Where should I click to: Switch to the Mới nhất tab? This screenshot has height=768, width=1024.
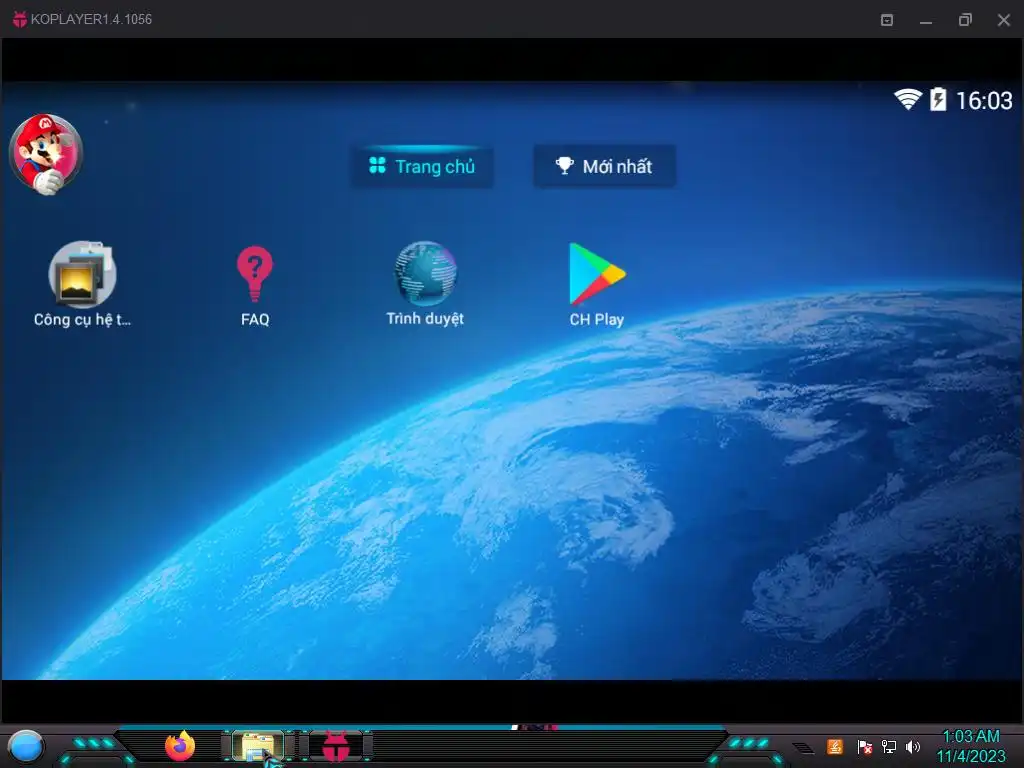coord(604,167)
